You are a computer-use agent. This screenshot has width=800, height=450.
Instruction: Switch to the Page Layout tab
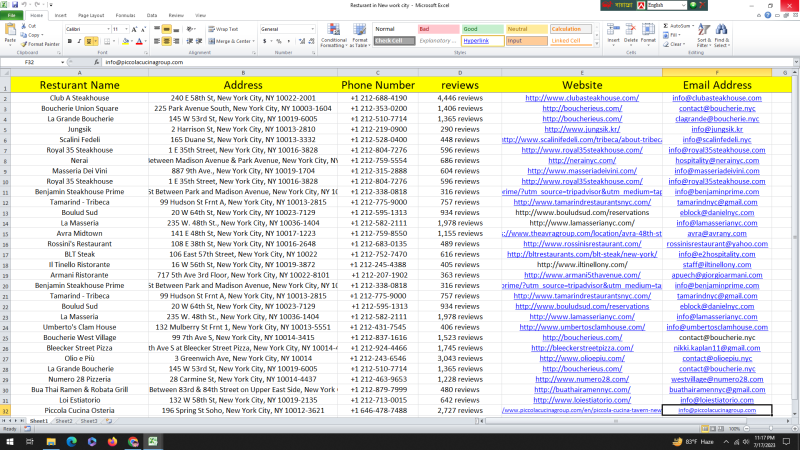[x=91, y=16]
